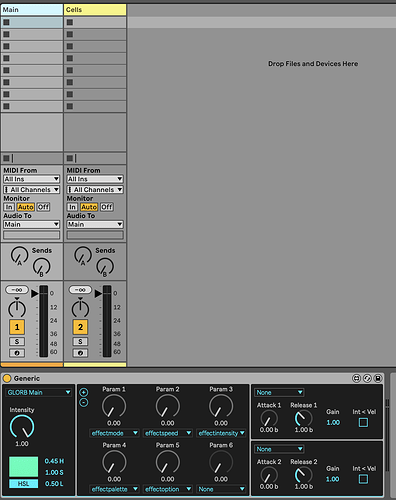Open the effectmode dropdown under Param 1
This screenshot has height=500, width=396.
click(x=114, y=433)
